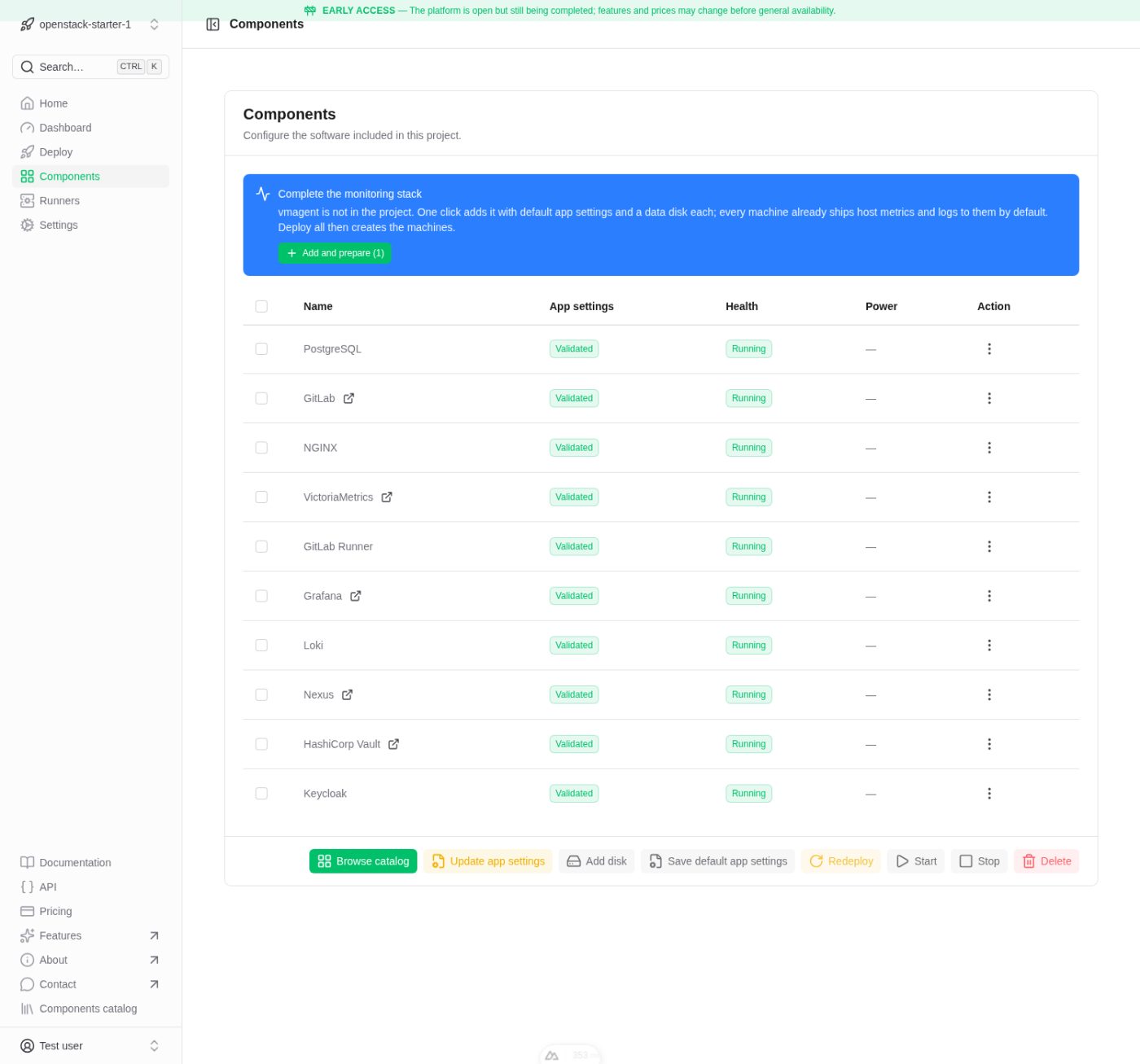Toggle the select-all header checkbox
Viewport: 1140px width, 1064px height.
click(261, 307)
